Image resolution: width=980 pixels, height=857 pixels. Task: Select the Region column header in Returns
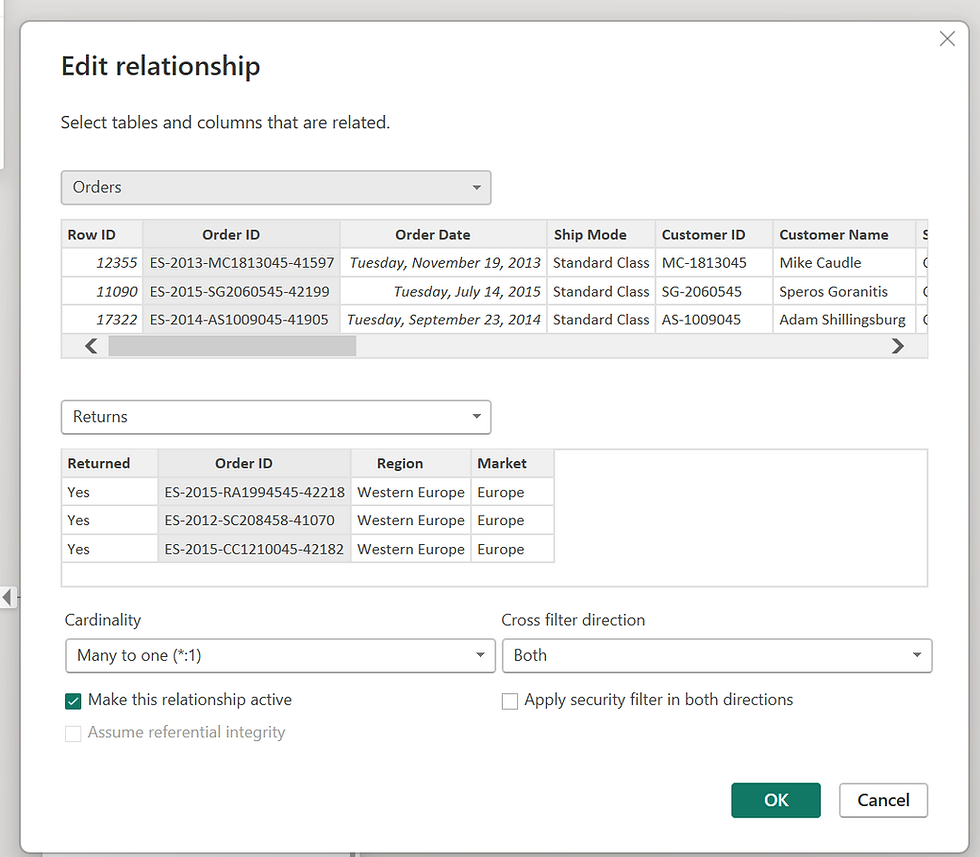pyautogui.click(x=411, y=464)
